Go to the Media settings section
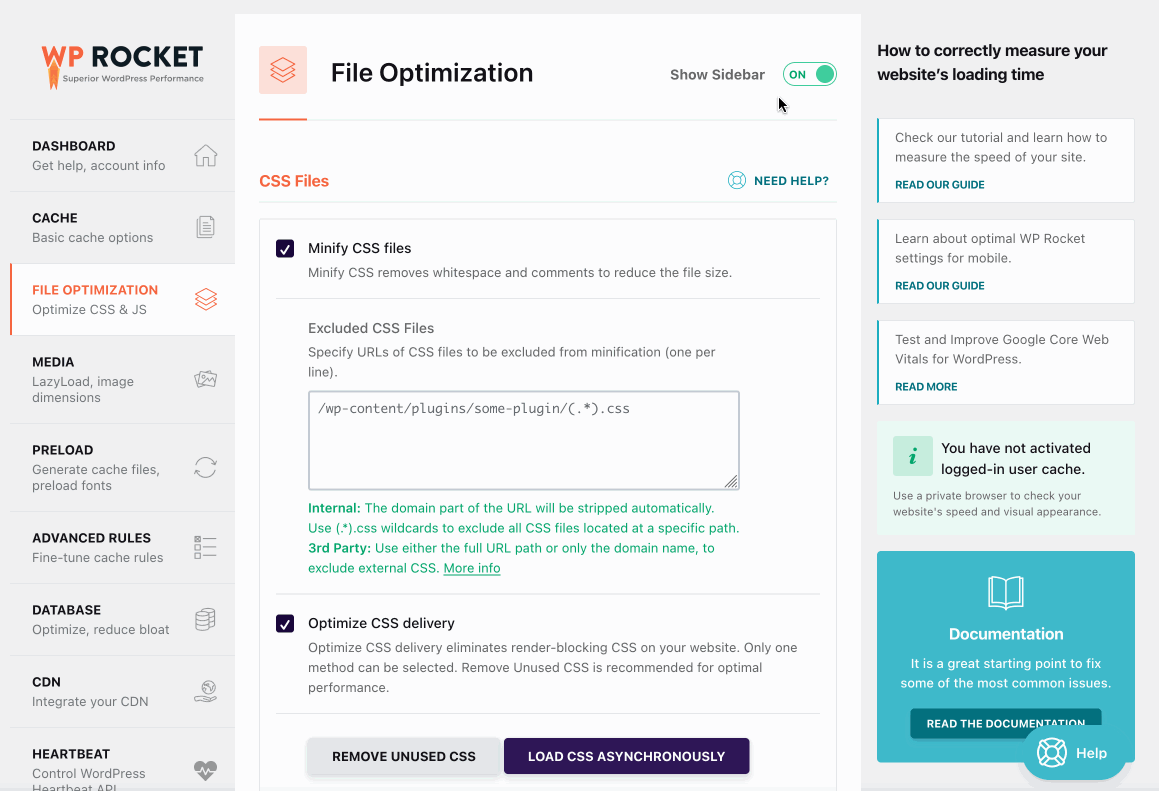Screen dimensions: 1159x791 coord(123,379)
